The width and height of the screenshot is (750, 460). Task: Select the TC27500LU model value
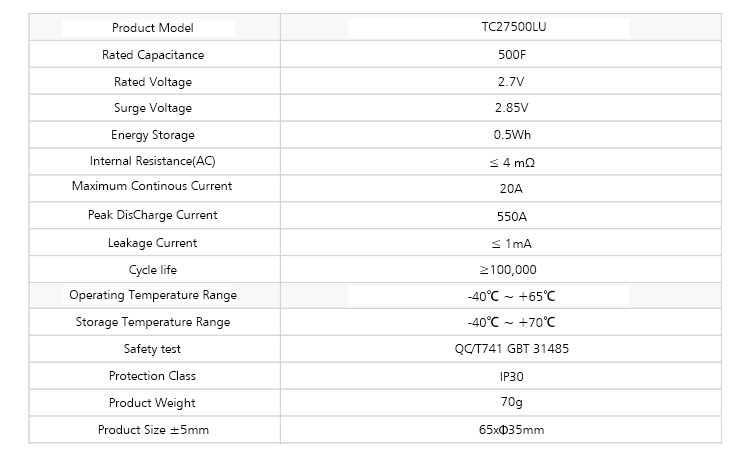point(509,28)
